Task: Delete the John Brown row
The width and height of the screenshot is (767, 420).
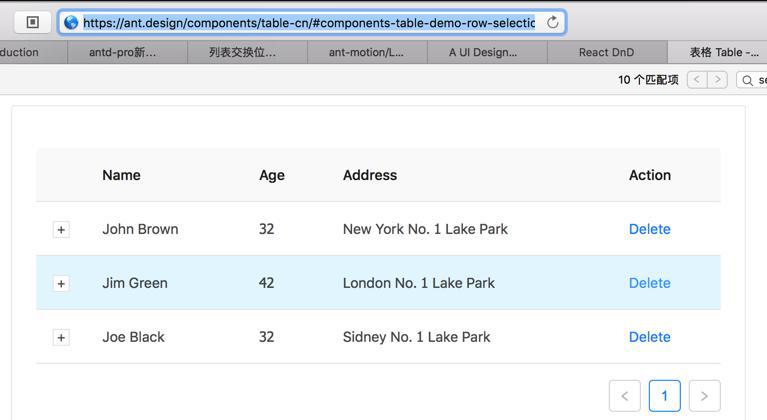Action: [x=649, y=229]
